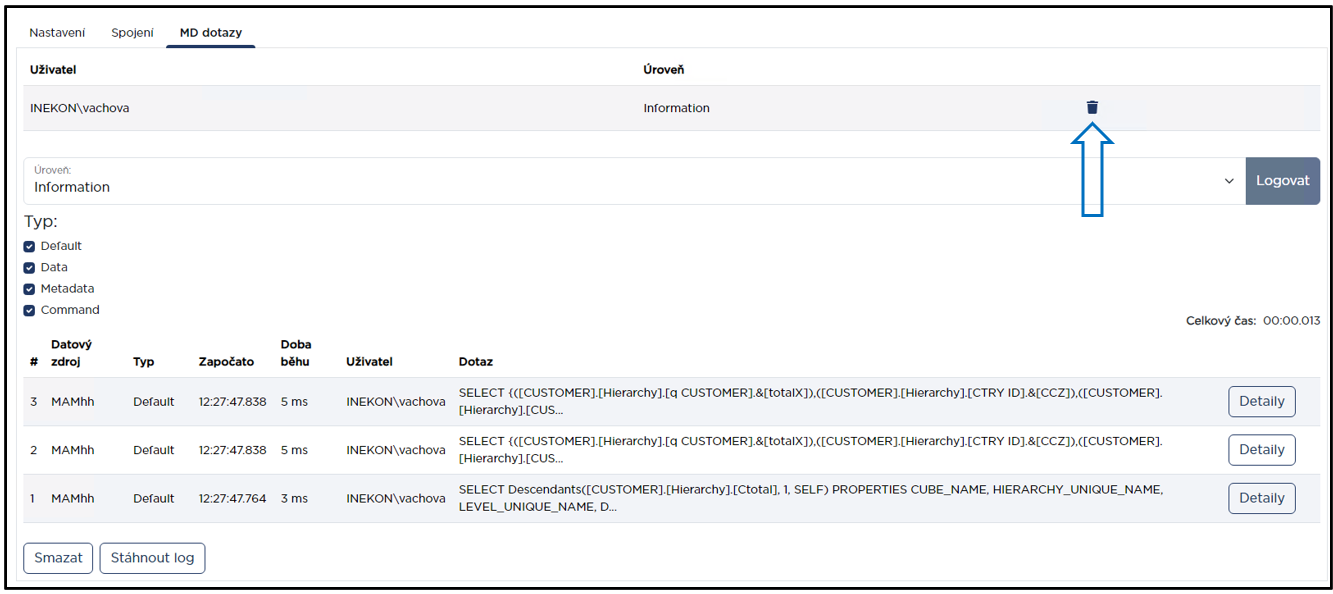Download the log with Stáhnout log
Screen dimensions: 1333x594
[x=152, y=558]
